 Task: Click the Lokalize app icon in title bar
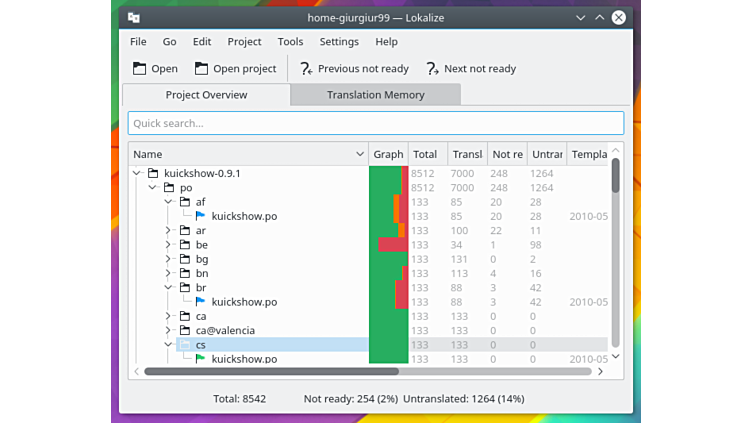click(x=134, y=18)
